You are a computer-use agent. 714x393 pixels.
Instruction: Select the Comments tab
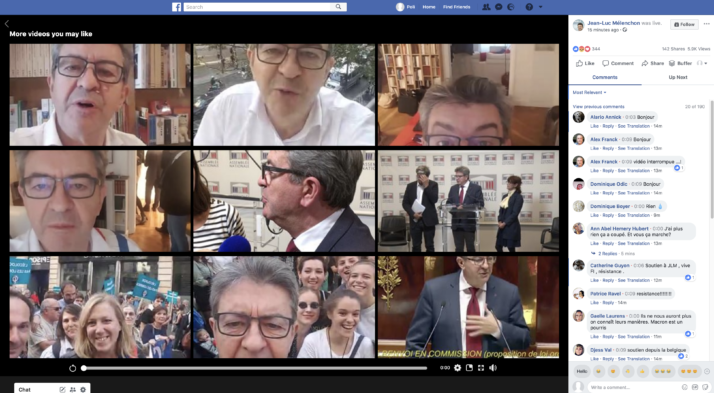click(605, 77)
